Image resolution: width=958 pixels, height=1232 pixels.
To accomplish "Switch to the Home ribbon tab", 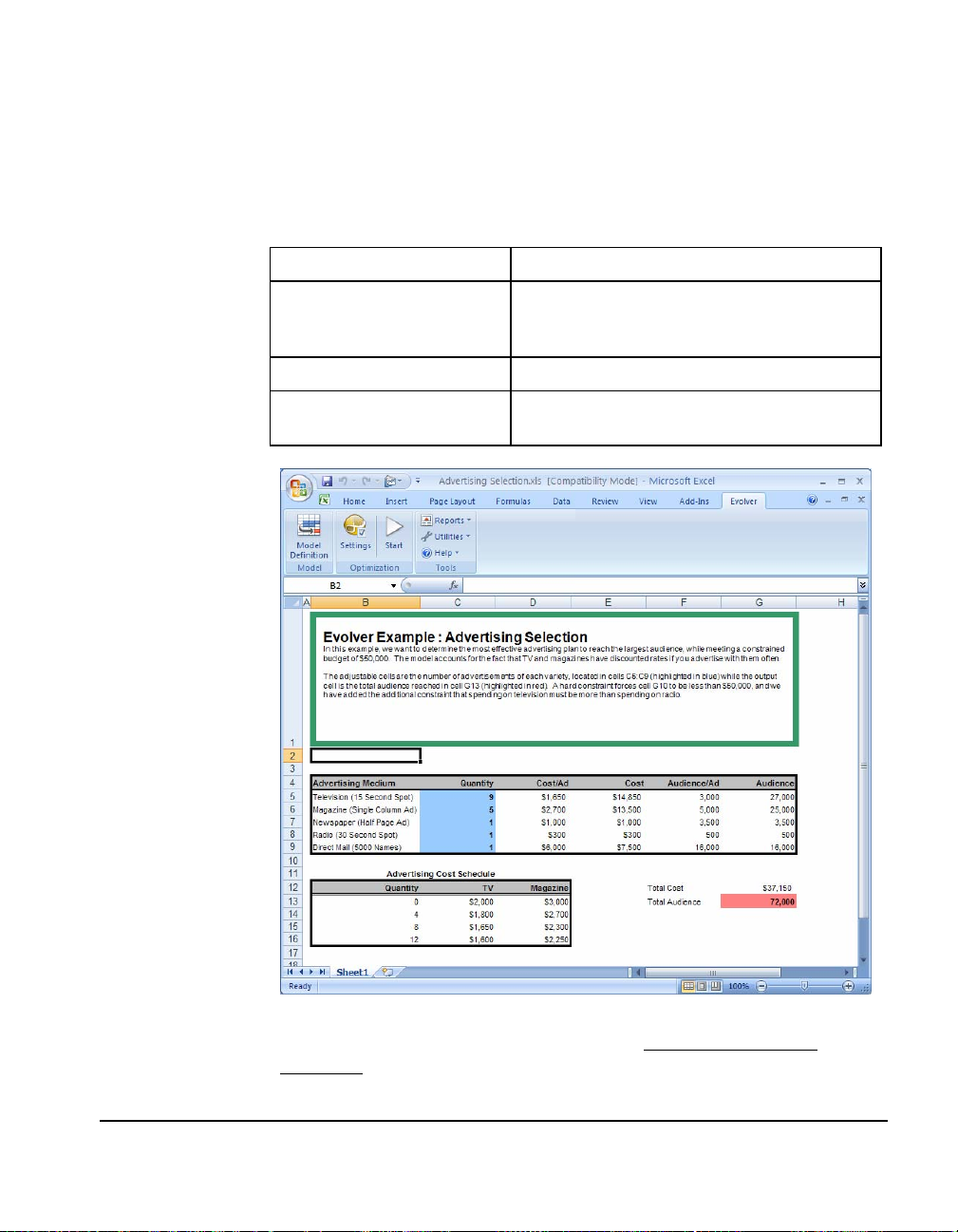I will (354, 502).
